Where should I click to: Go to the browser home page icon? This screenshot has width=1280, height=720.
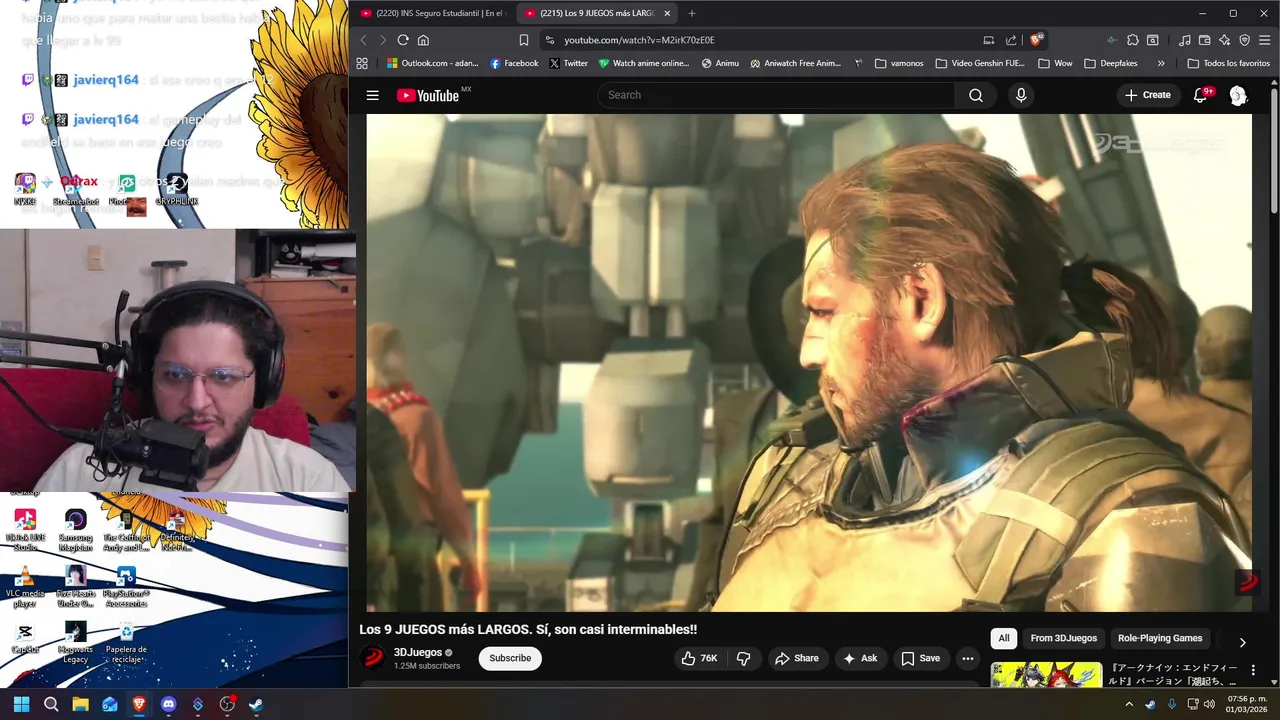[x=423, y=40]
